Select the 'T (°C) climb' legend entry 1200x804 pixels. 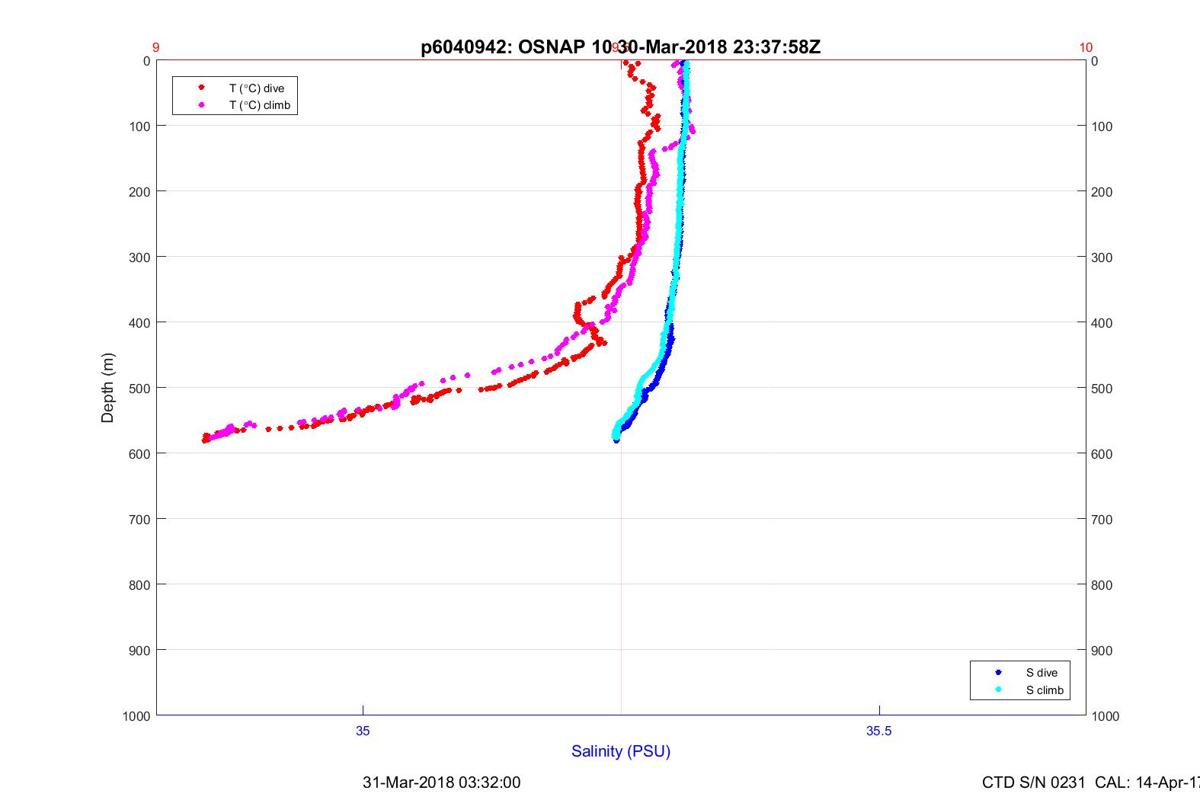[260, 104]
